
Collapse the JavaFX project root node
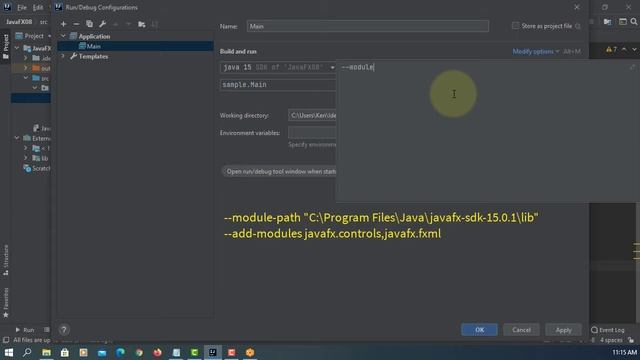coord(17,48)
